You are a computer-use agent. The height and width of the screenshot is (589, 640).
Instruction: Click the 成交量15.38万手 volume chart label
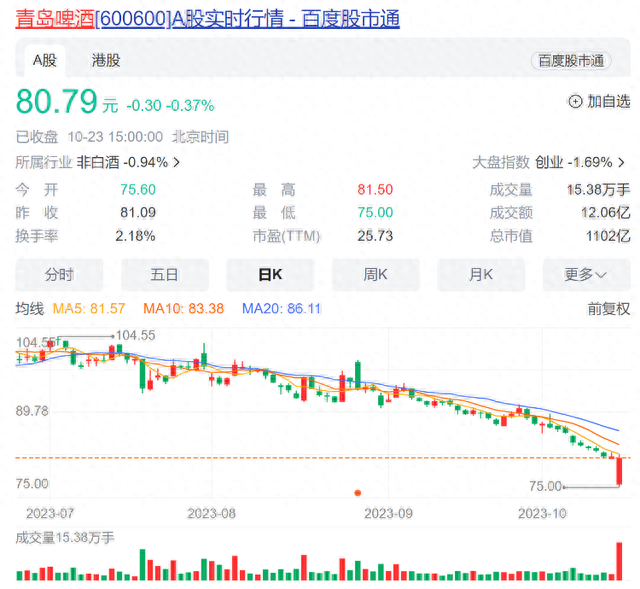[64, 538]
